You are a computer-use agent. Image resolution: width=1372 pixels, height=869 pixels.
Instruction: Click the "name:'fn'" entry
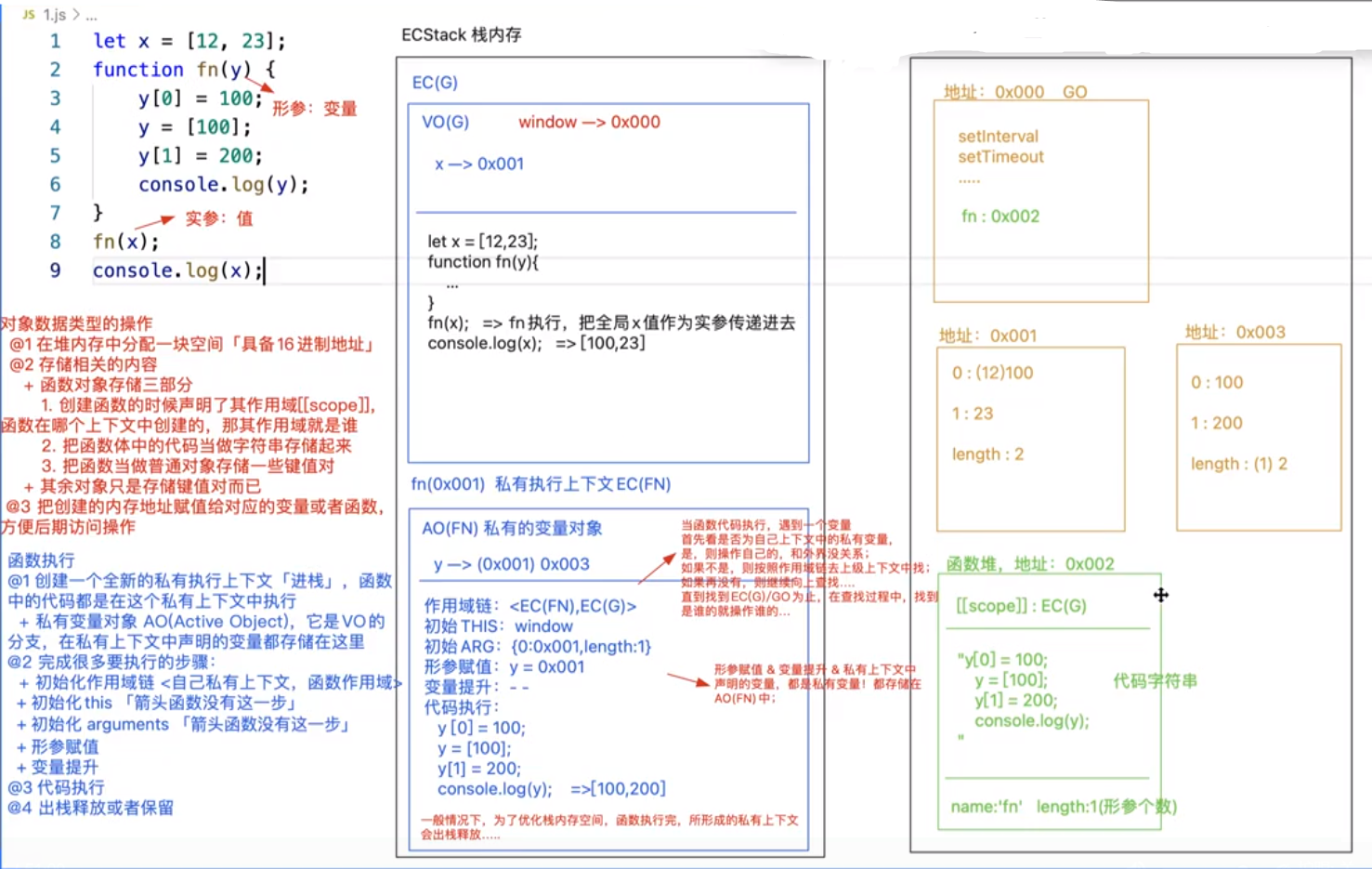pos(986,807)
